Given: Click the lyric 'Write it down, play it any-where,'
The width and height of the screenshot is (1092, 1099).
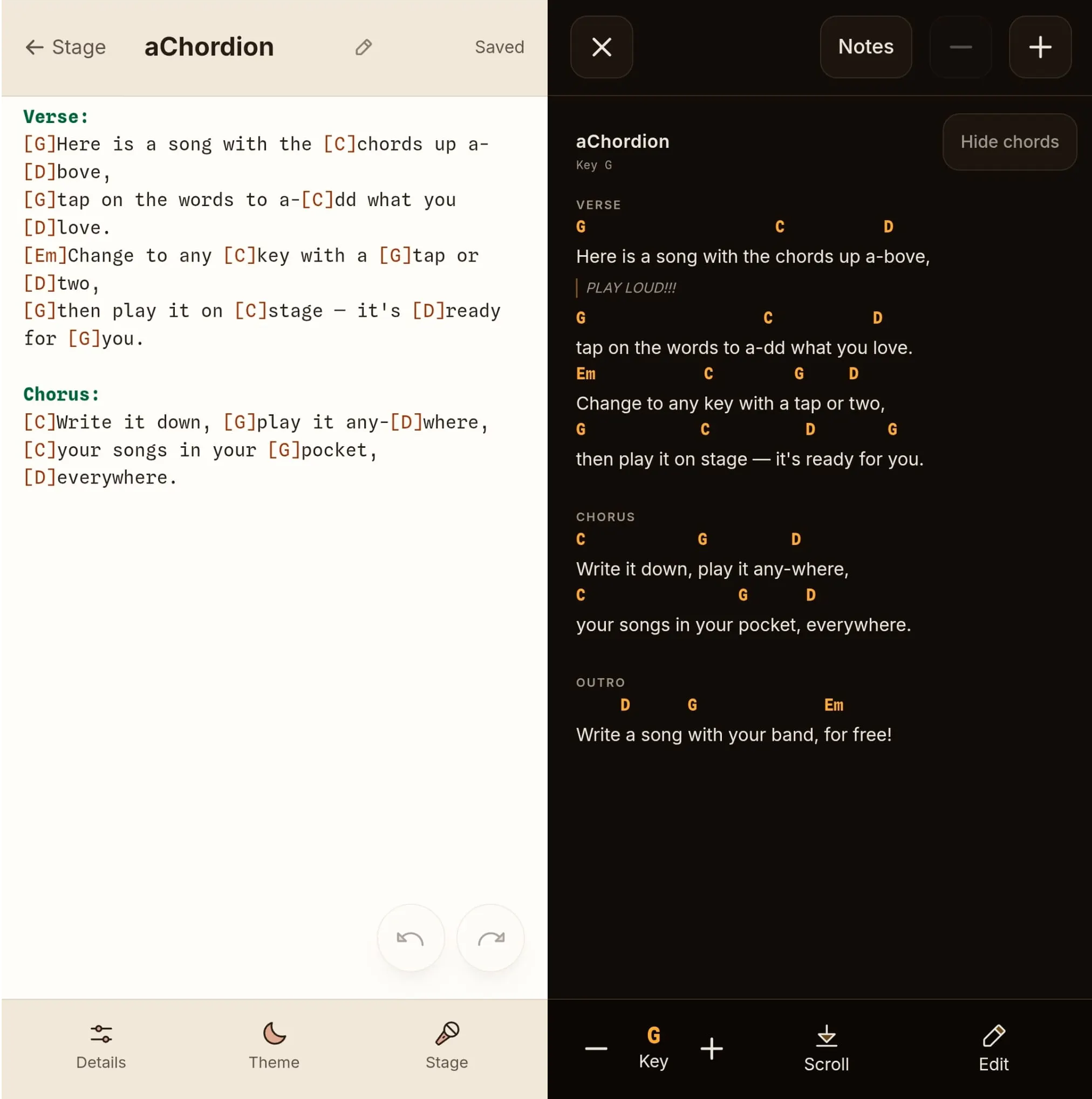Looking at the screenshot, I should (712, 569).
